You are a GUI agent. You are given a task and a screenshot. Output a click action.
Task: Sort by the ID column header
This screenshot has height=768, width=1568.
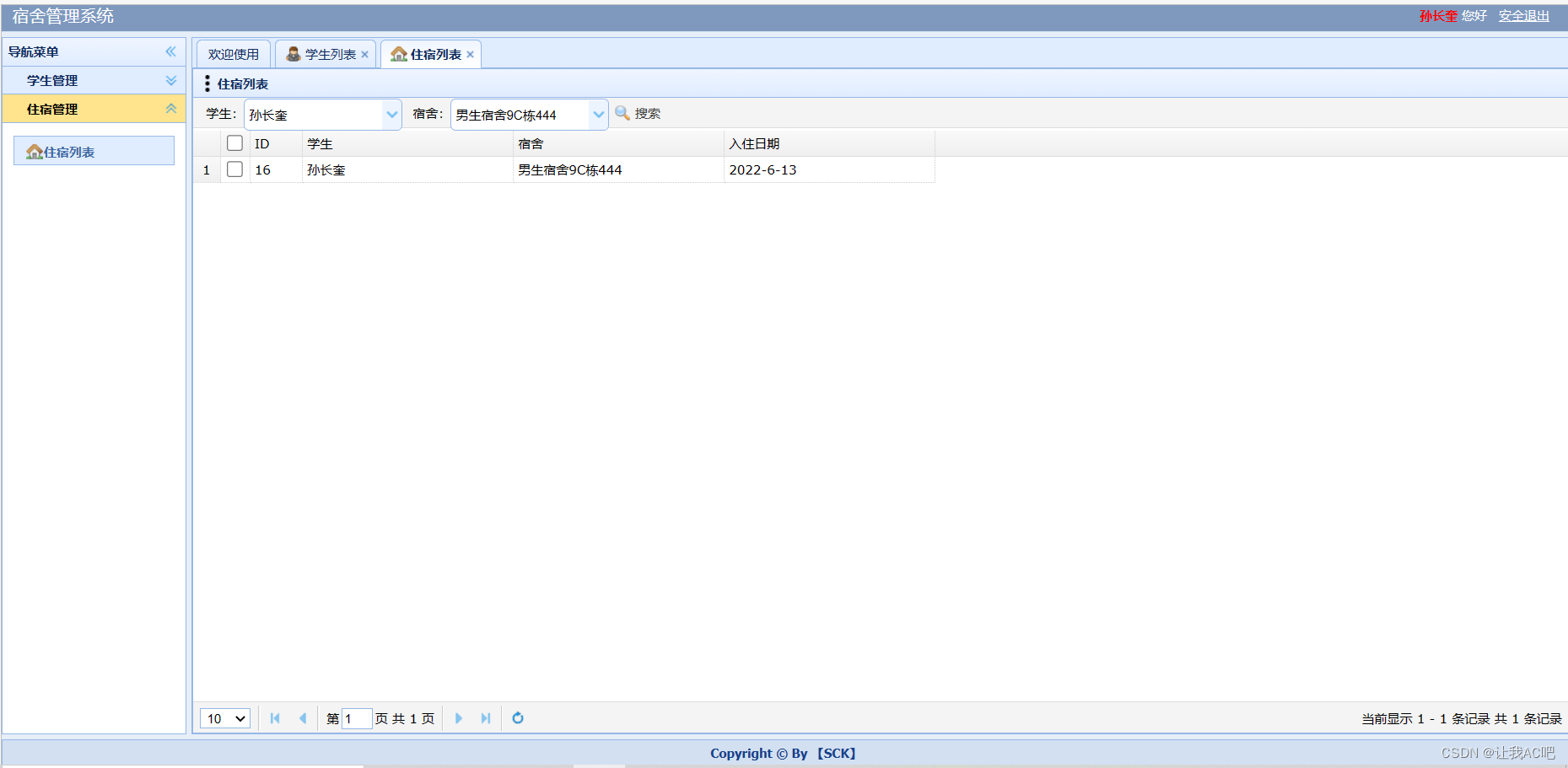pos(276,144)
